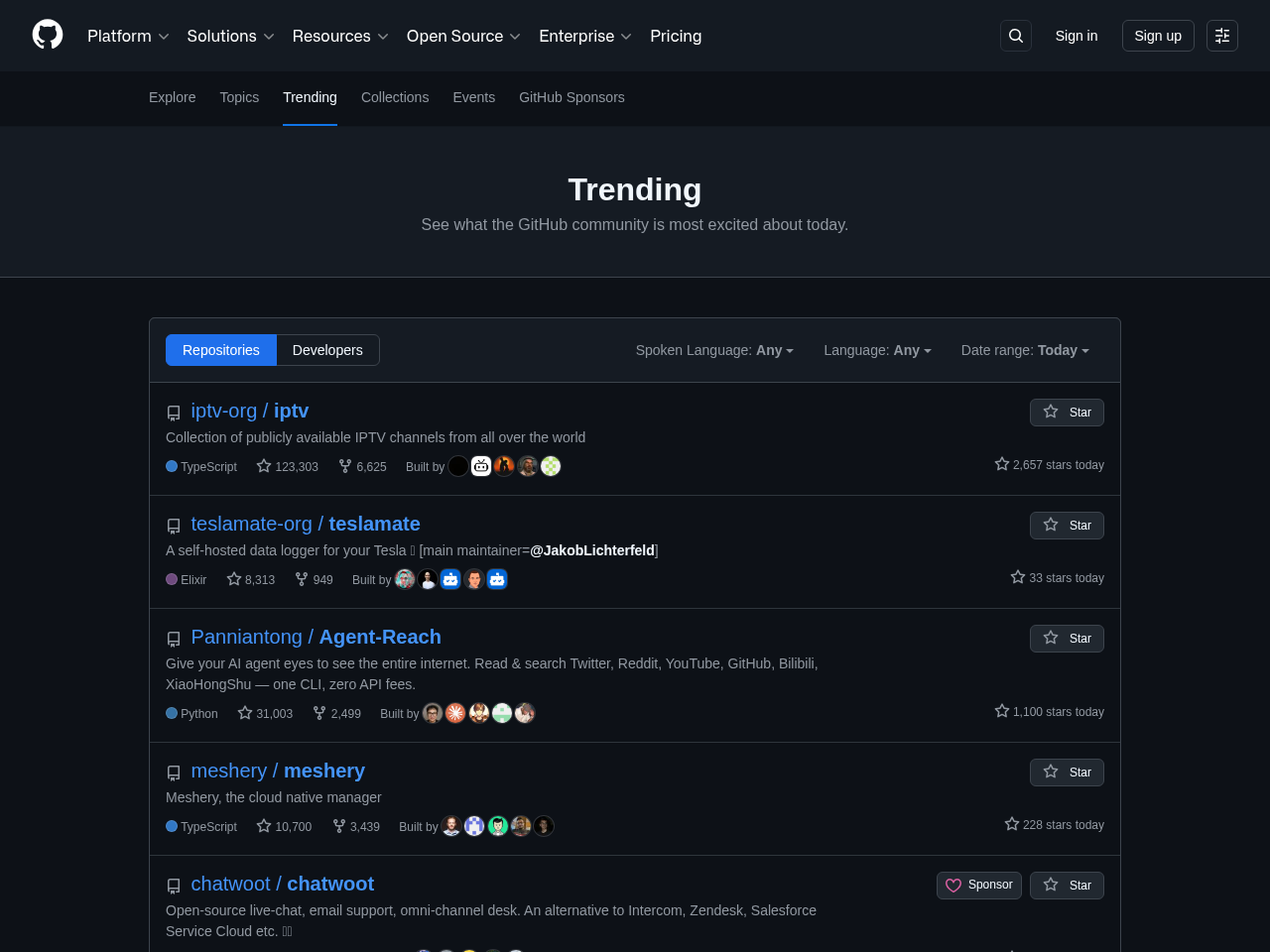
Task: Click the GitHub logo icon
Action: pos(48,36)
